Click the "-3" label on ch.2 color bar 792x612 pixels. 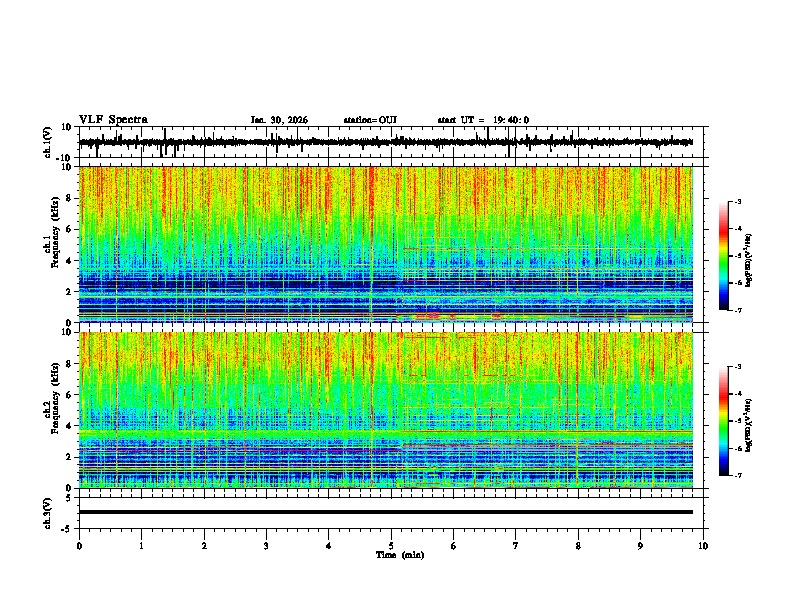737,367
